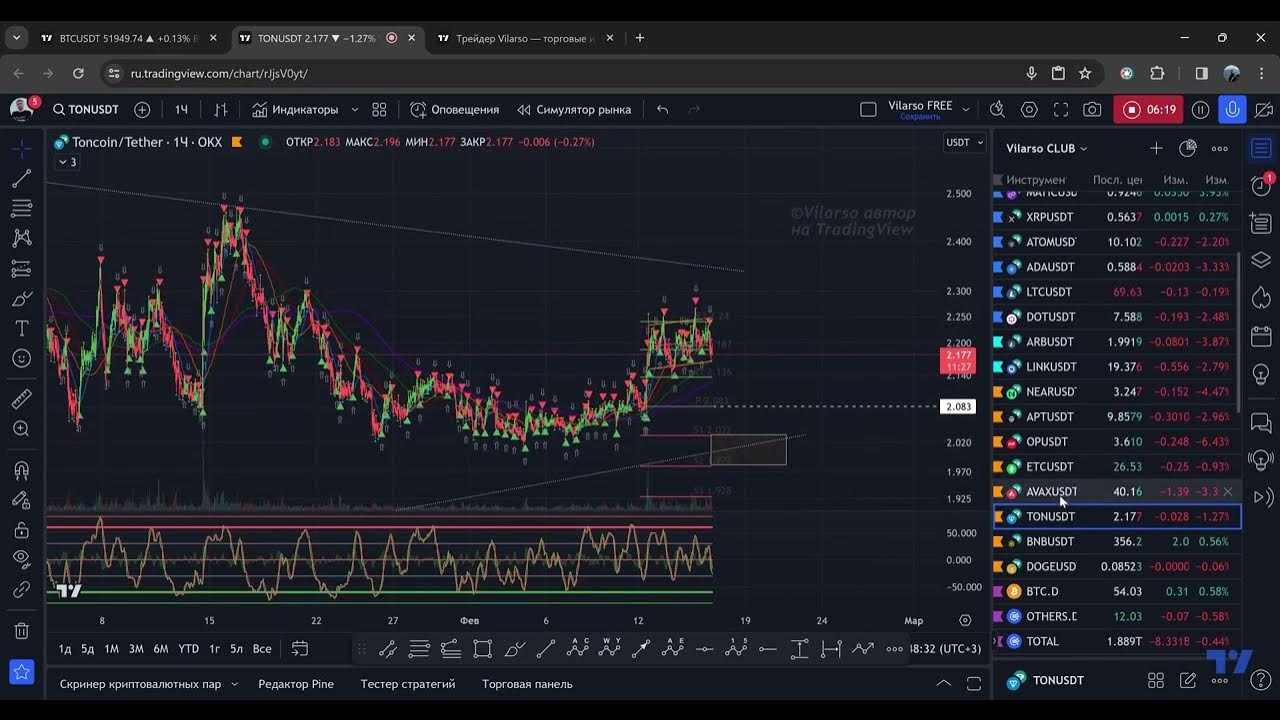This screenshot has width=1280, height=720.
Task: Remove AVAXUSDT with its X button
Action: click(x=1228, y=492)
